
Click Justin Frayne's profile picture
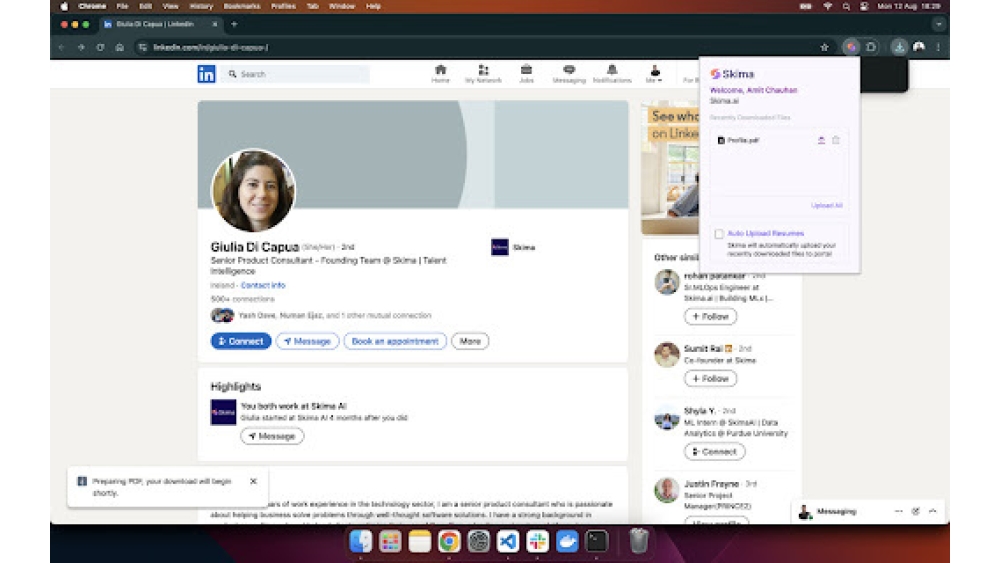click(x=666, y=490)
